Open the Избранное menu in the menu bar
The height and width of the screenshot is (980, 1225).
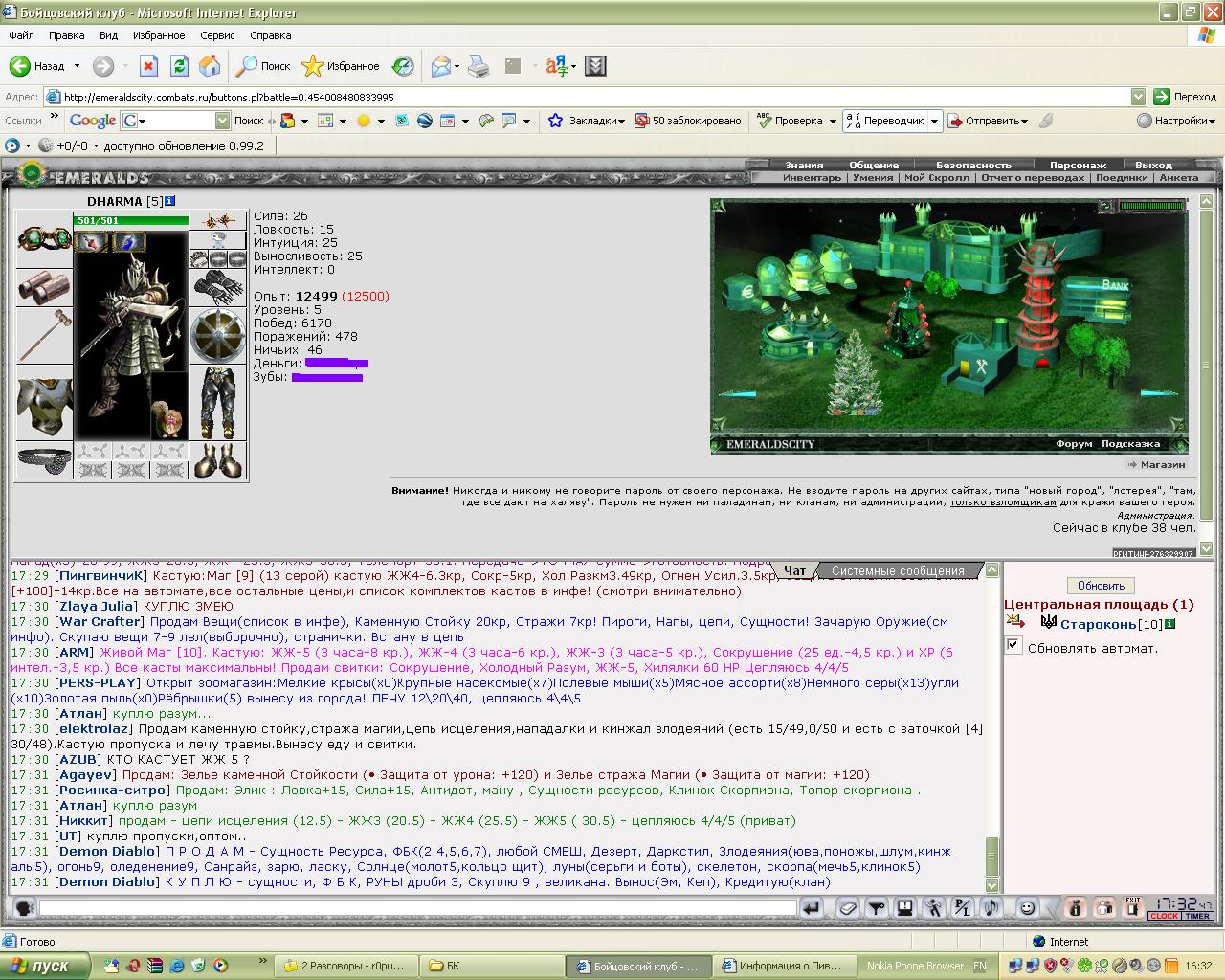click(x=159, y=35)
